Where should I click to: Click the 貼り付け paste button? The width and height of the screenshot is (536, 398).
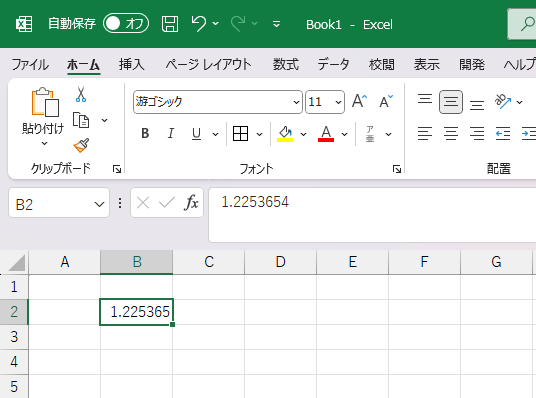pos(43,116)
